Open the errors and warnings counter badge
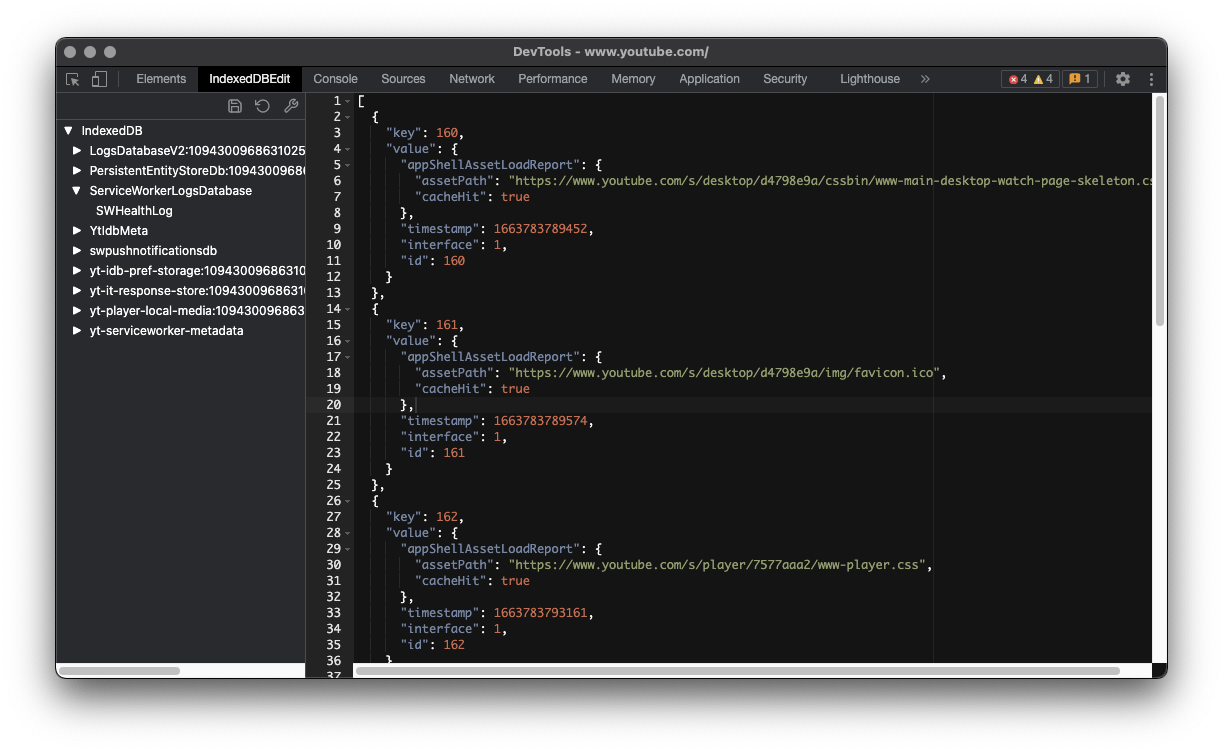 tap(1030, 79)
